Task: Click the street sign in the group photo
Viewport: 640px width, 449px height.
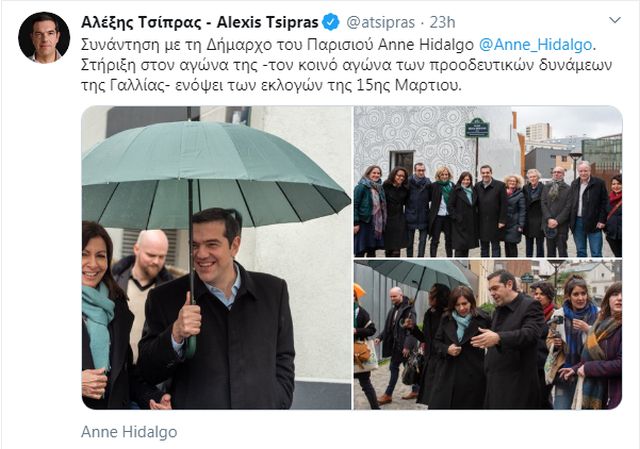Action: pyautogui.click(x=477, y=127)
